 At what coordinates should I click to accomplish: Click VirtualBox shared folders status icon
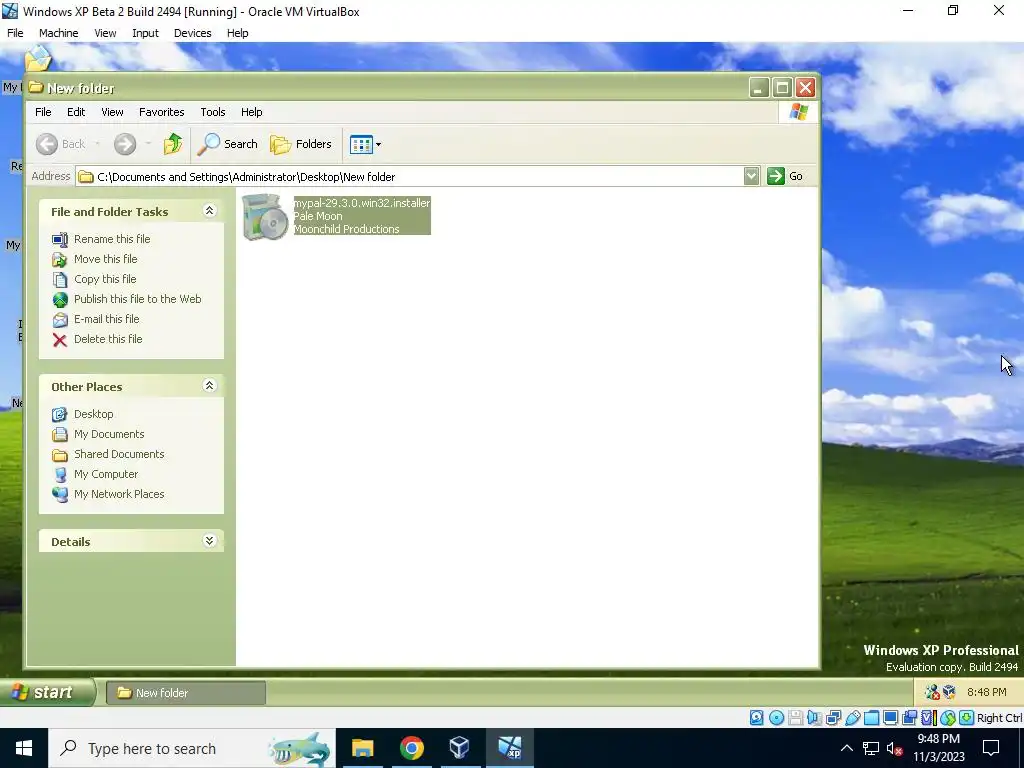point(871,718)
